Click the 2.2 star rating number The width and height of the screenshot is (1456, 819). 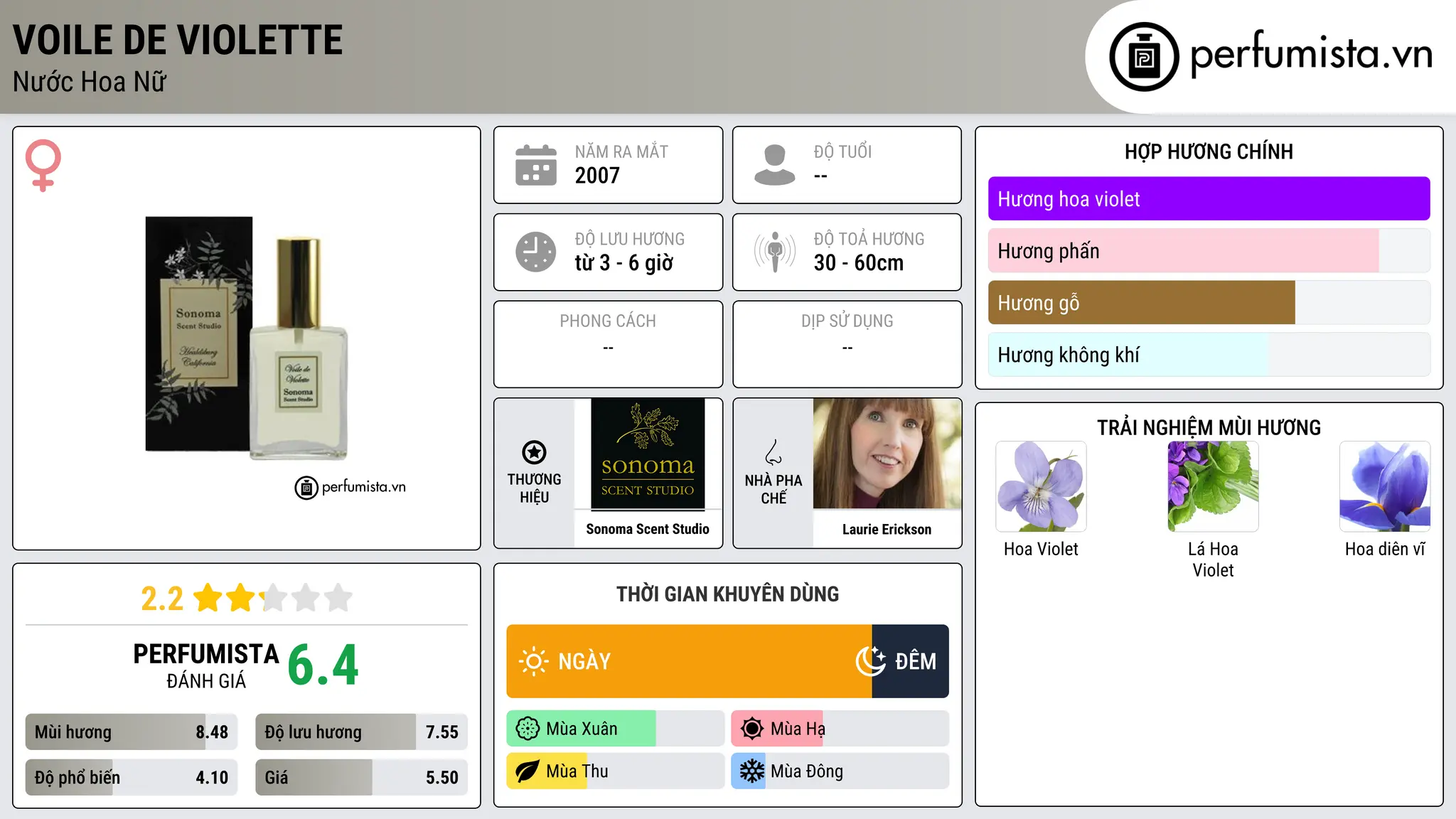tap(162, 599)
